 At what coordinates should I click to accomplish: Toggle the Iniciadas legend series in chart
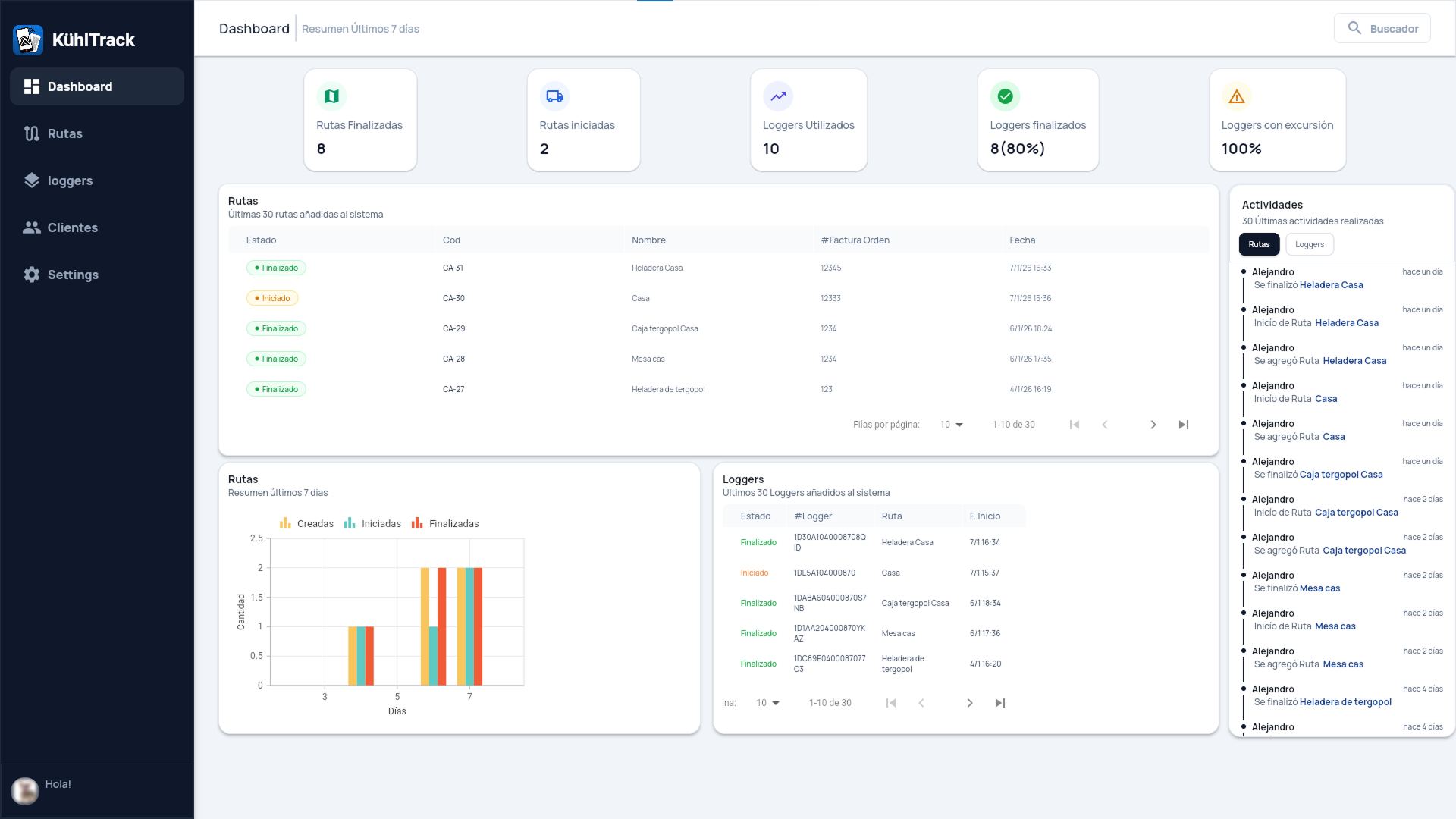[372, 523]
